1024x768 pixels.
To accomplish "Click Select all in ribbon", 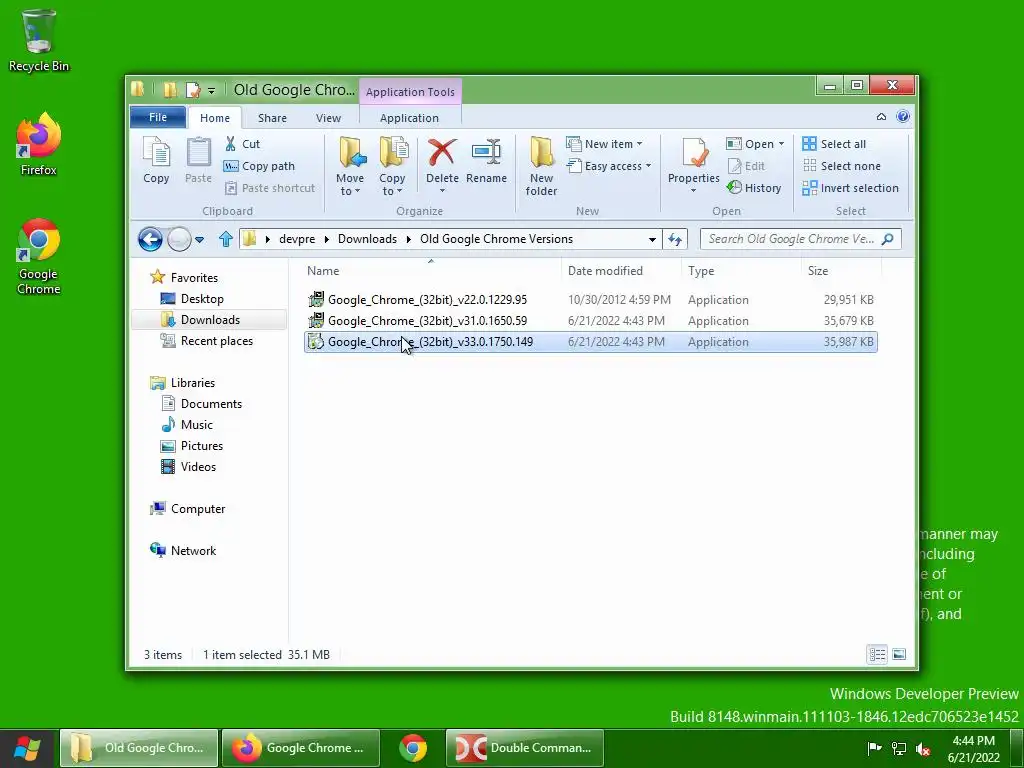I will (835, 144).
